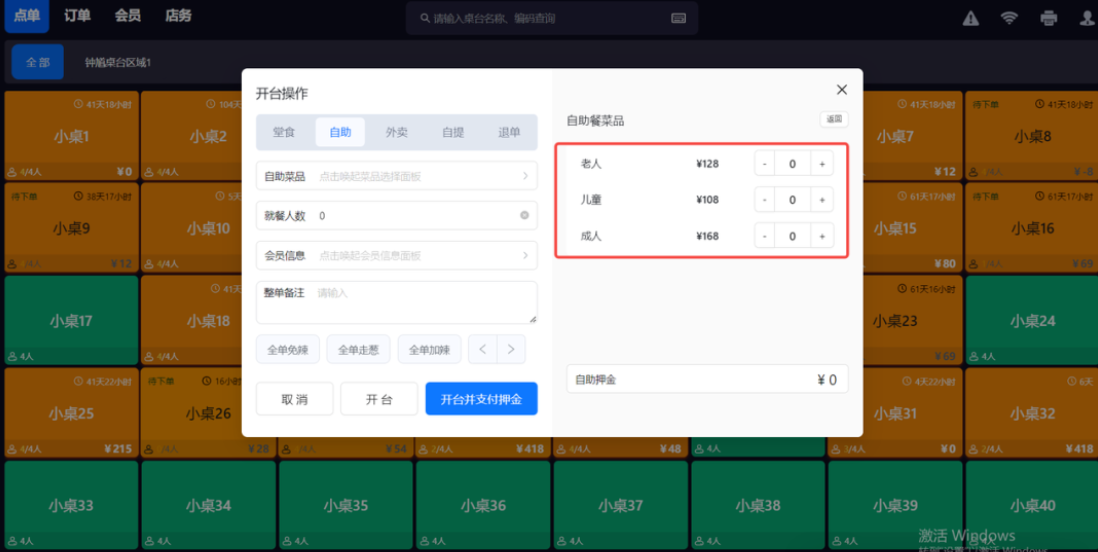Image resolution: width=1098 pixels, height=552 pixels.
Task: Close the 开台操作 dialog with the X
Action: (841, 90)
